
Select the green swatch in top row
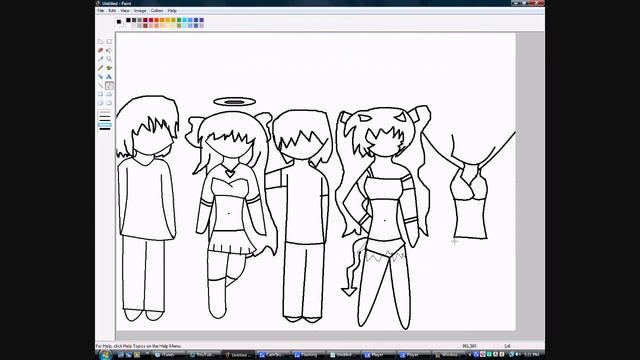179,20
